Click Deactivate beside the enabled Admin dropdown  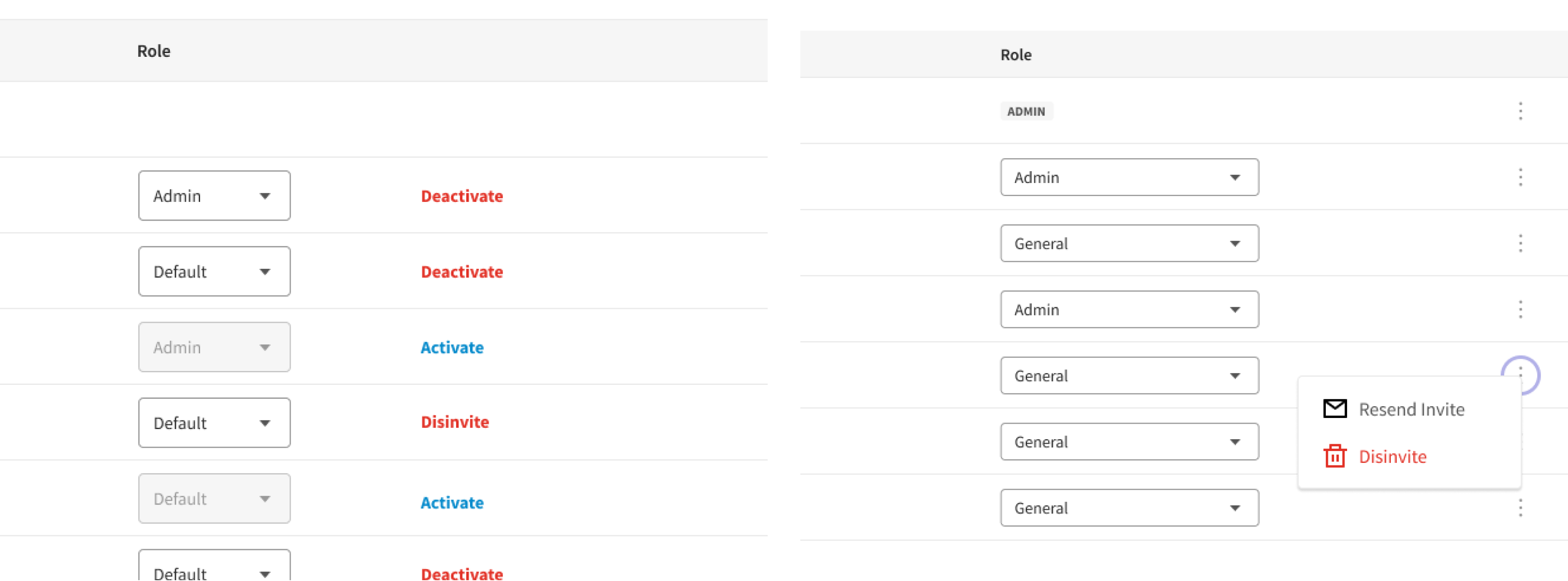click(x=461, y=196)
